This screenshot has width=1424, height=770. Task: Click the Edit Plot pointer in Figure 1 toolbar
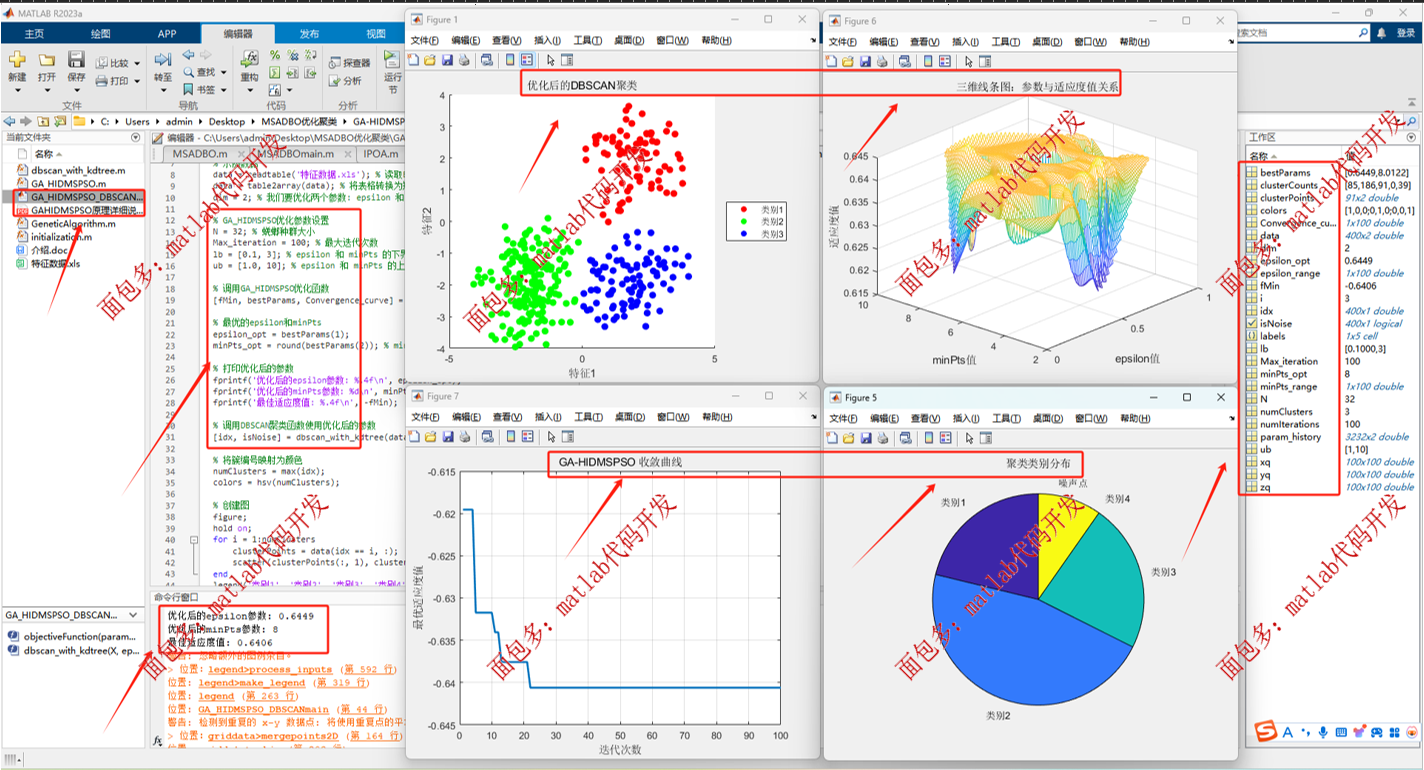coord(550,60)
